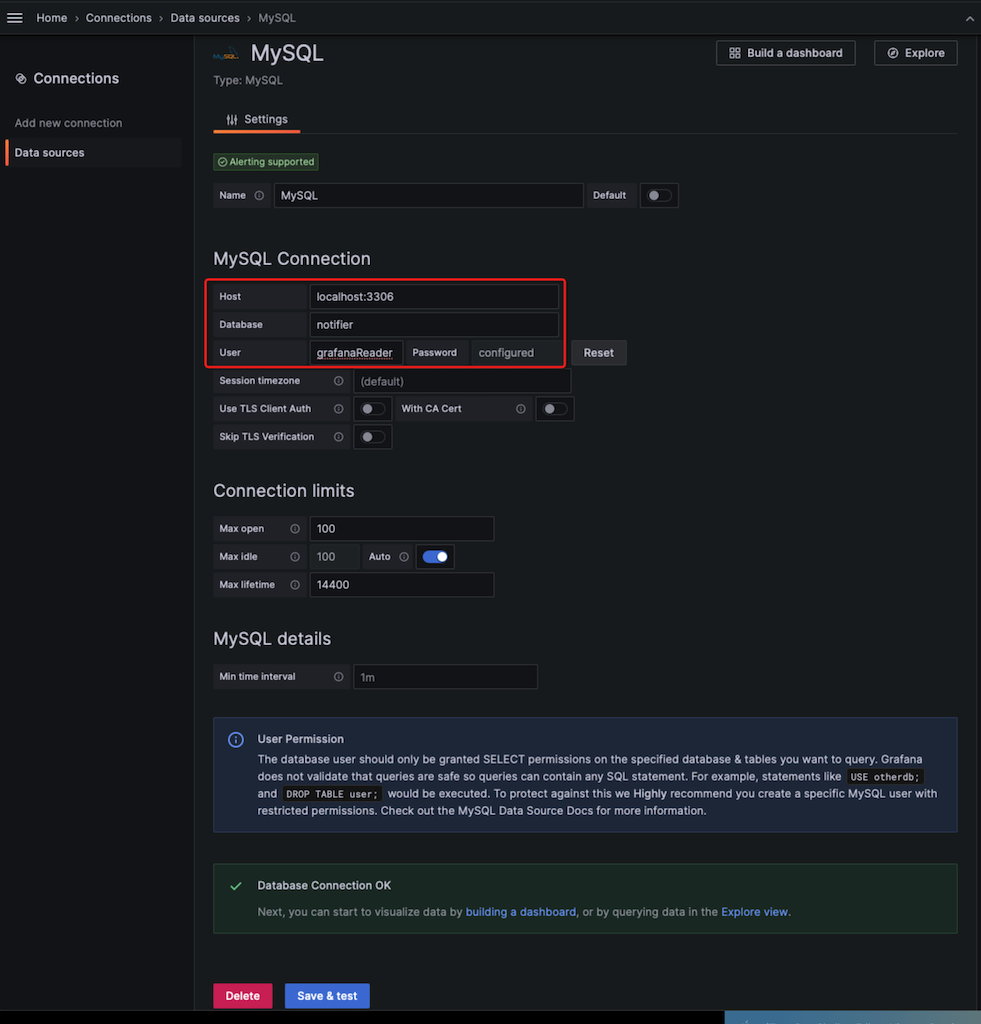Image resolution: width=981 pixels, height=1024 pixels.
Task: Click the 'Type: MySQL' text
Action: point(248,80)
